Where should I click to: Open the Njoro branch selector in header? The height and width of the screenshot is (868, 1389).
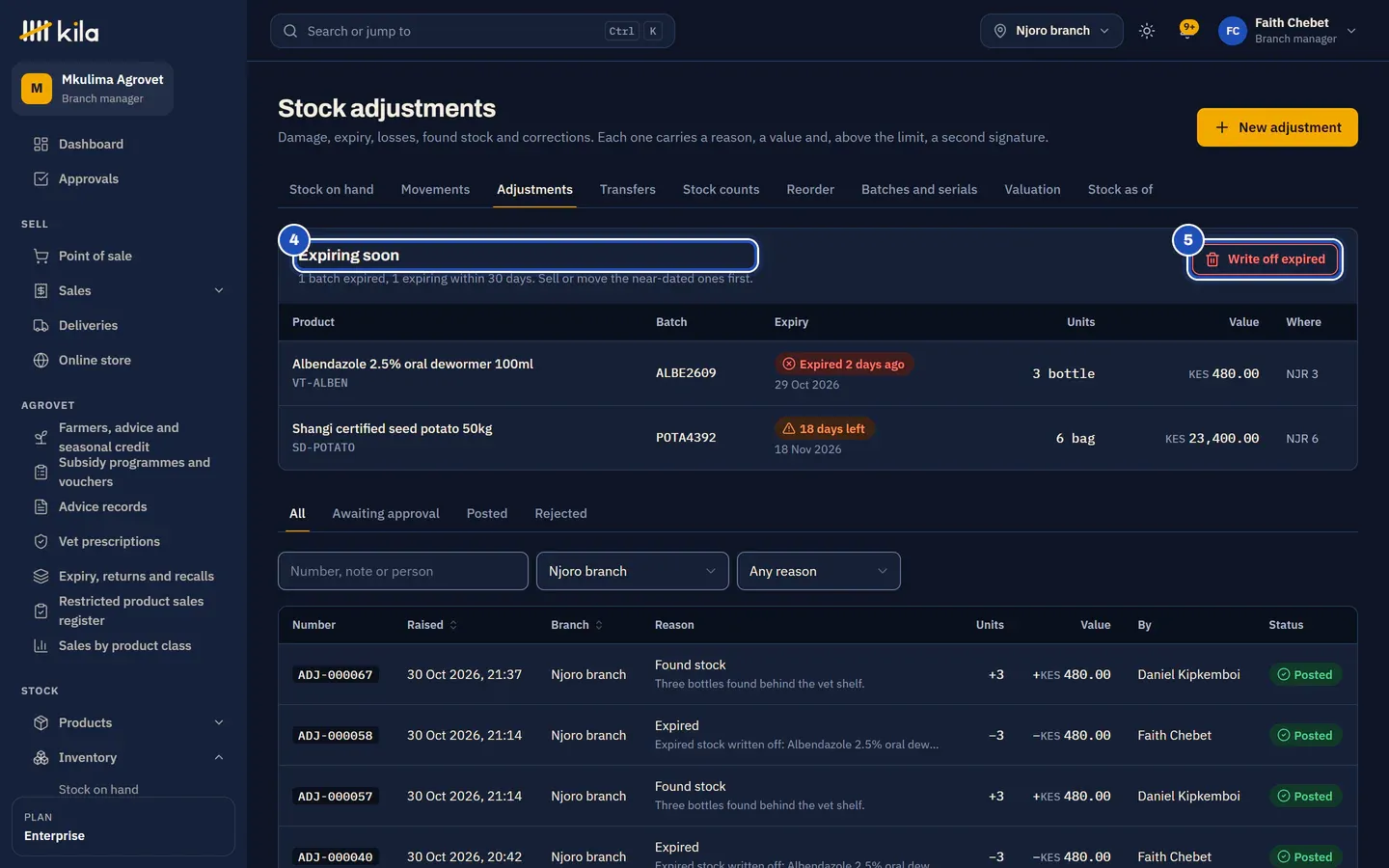[x=1051, y=31]
